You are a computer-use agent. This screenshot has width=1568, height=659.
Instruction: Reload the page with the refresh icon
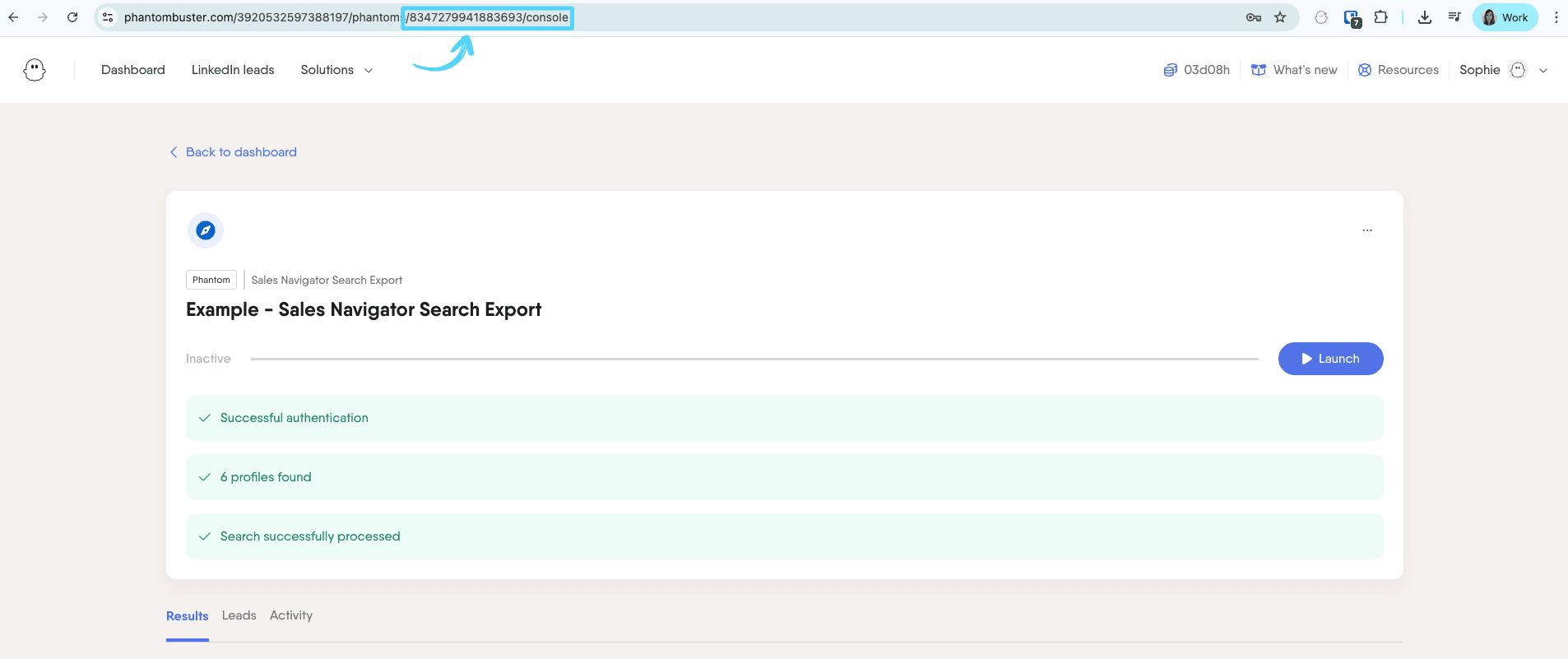[72, 17]
